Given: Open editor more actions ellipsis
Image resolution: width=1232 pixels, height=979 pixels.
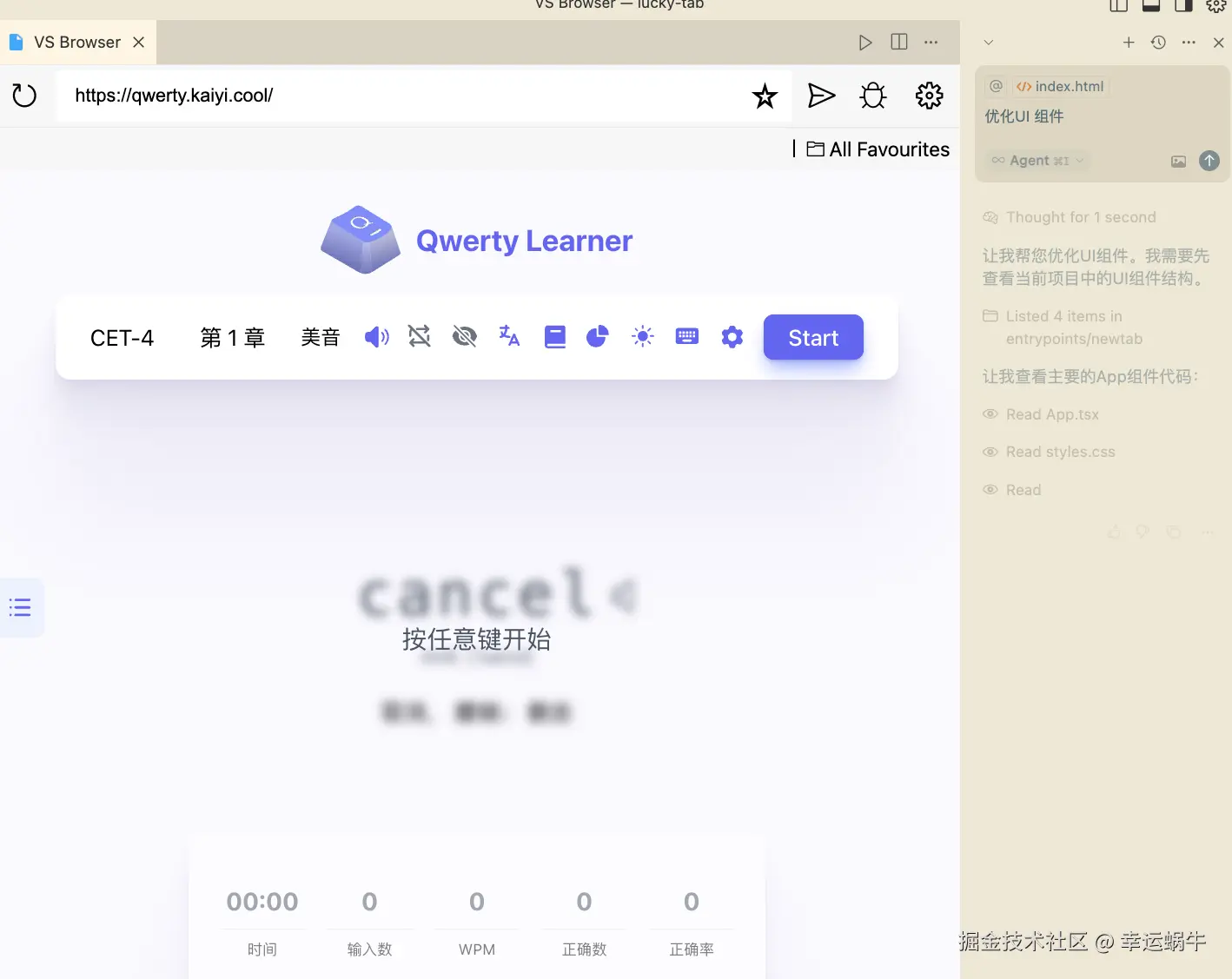Looking at the screenshot, I should [931, 42].
